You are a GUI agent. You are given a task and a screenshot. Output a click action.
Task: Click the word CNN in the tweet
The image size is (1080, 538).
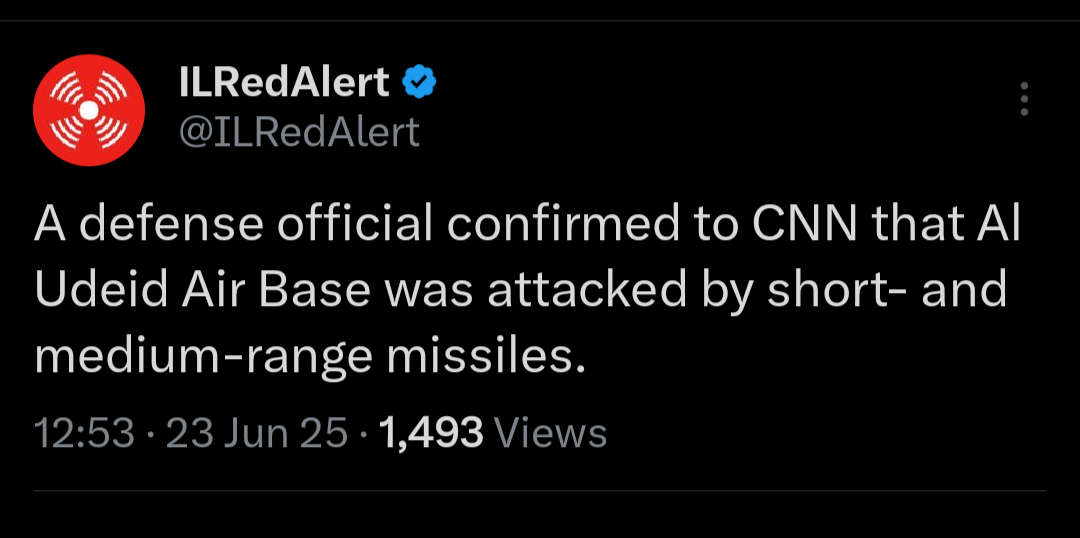coord(804,225)
